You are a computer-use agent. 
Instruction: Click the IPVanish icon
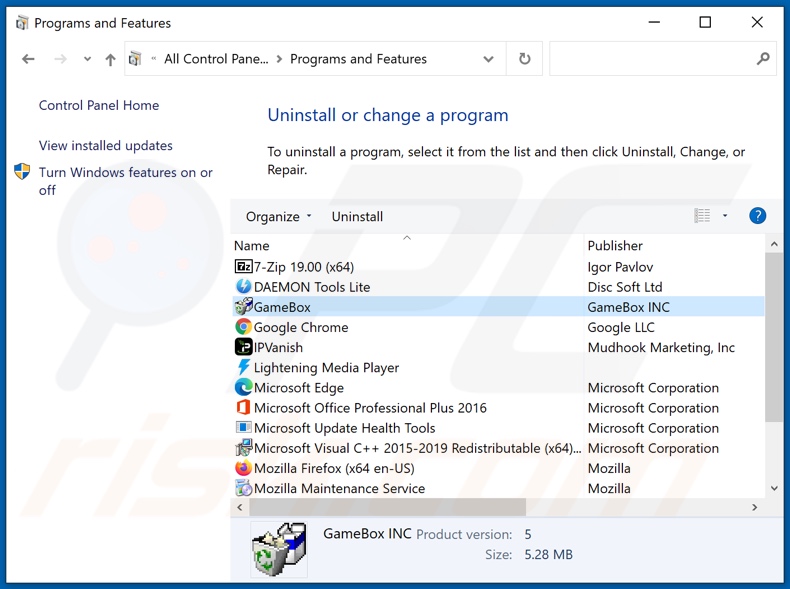coord(243,347)
